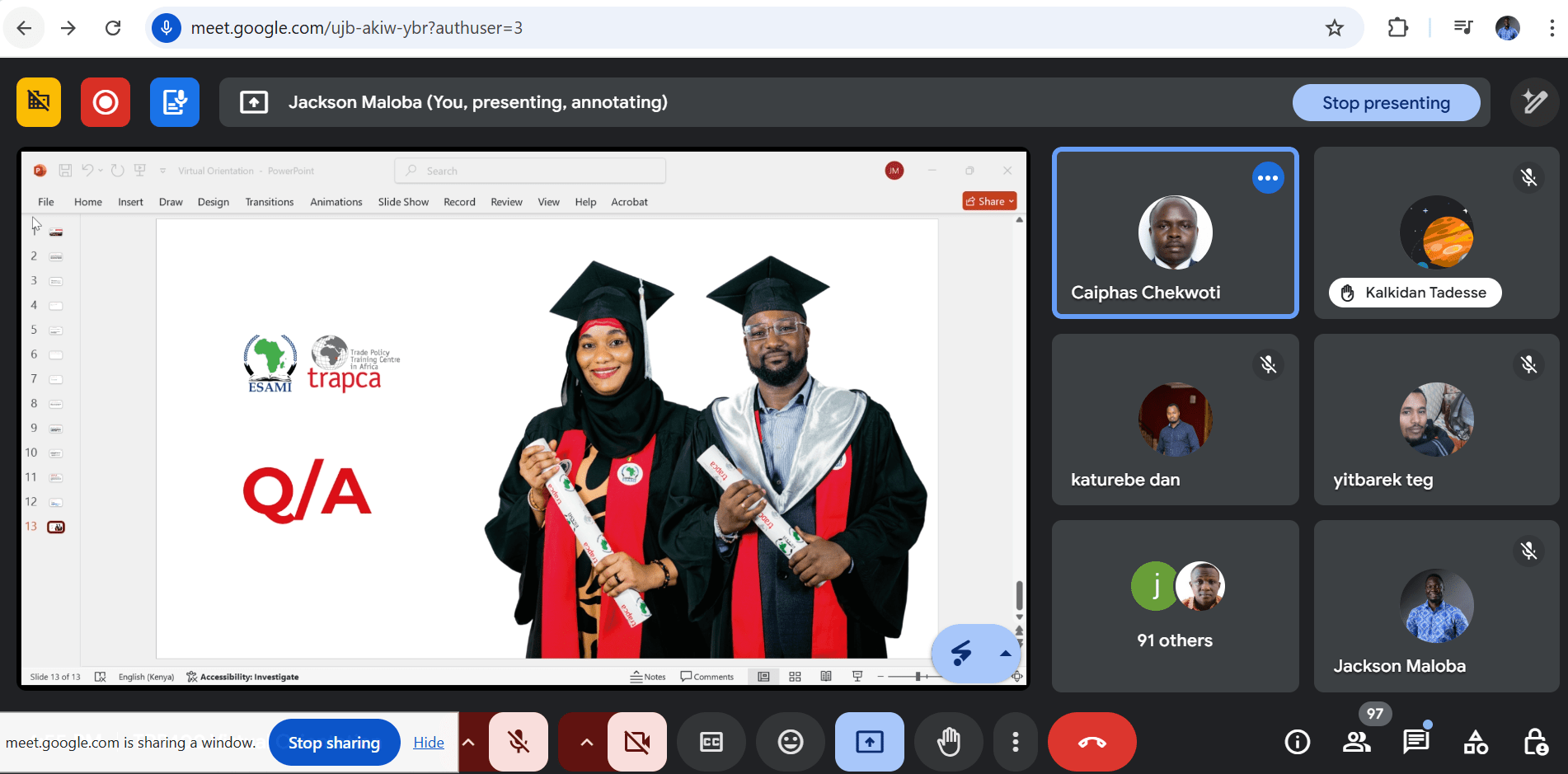
Task: Raise your hand
Action: [948, 742]
